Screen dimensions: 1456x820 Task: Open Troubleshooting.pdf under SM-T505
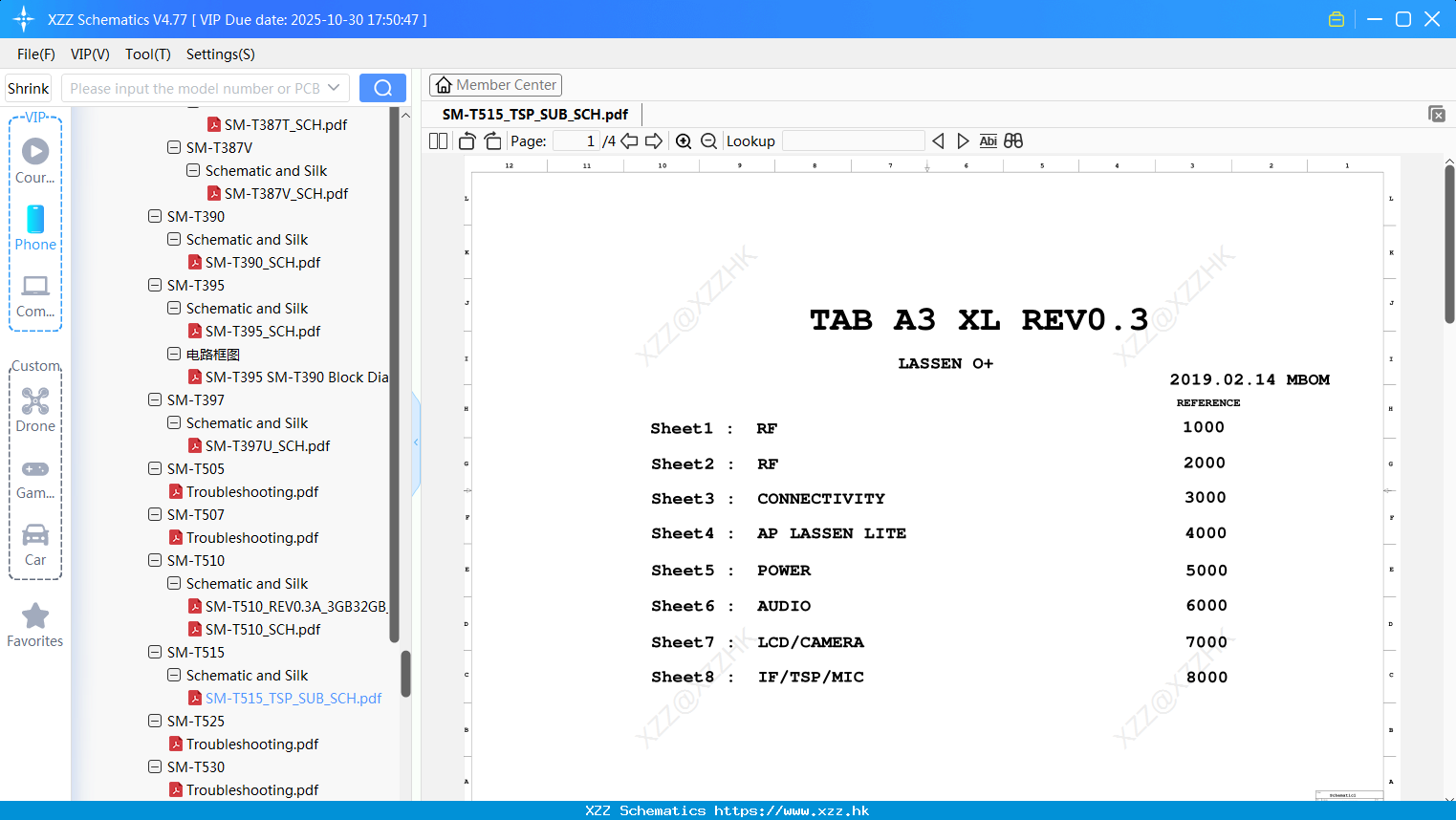click(252, 491)
